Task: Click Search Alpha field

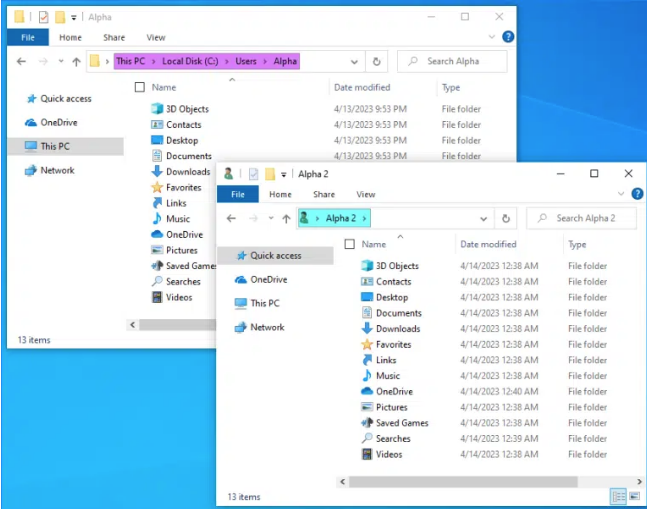Action: pyautogui.click(x=452, y=61)
